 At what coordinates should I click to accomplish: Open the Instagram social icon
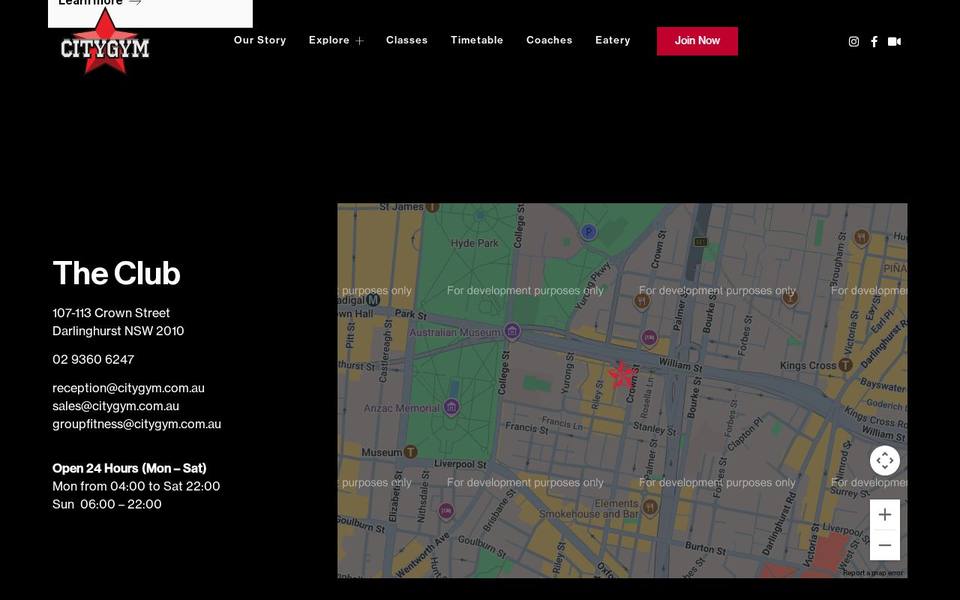click(853, 42)
